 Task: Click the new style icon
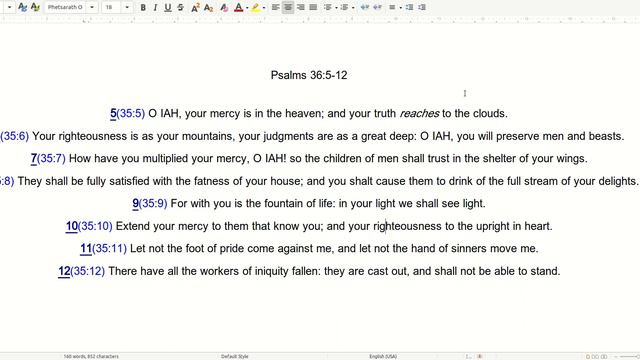[x=36, y=7]
